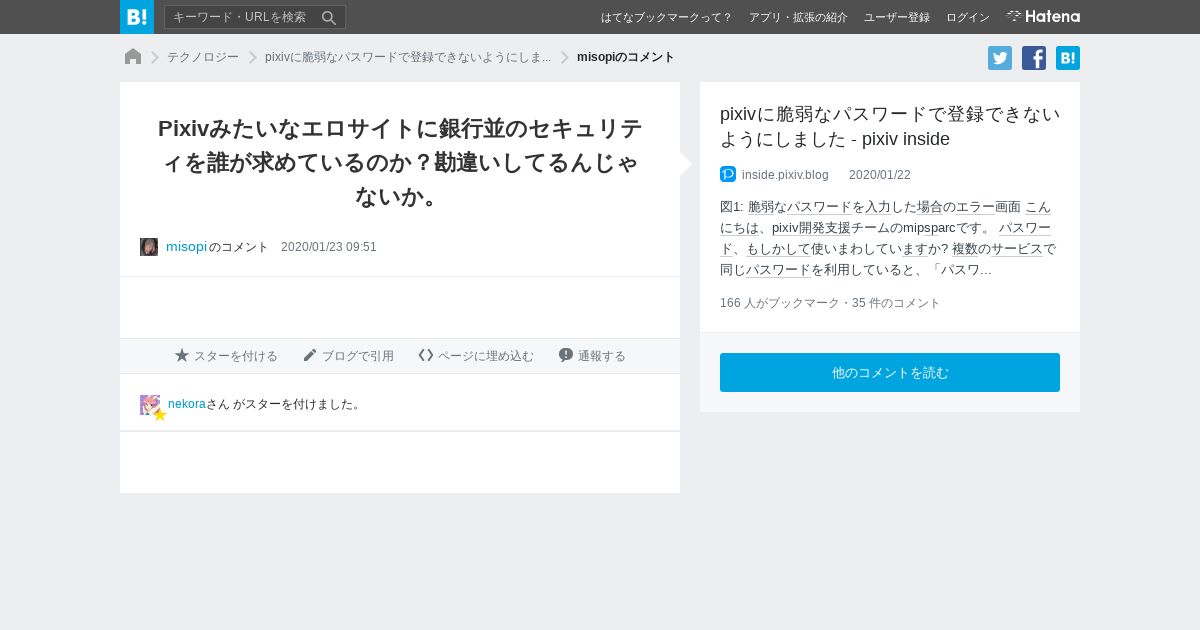The image size is (1200, 630).
Task: Click 通報する report button
Action: (592, 356)
